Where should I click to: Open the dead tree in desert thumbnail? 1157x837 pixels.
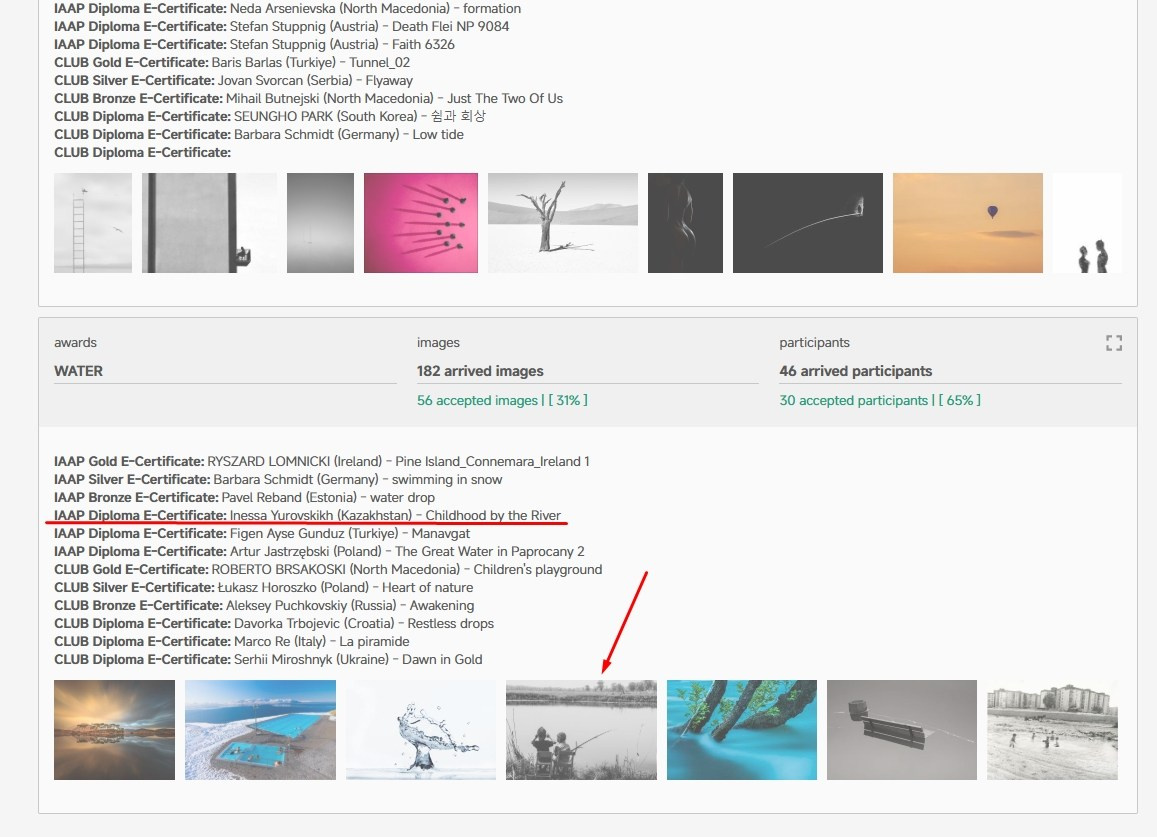pos(562,223)
